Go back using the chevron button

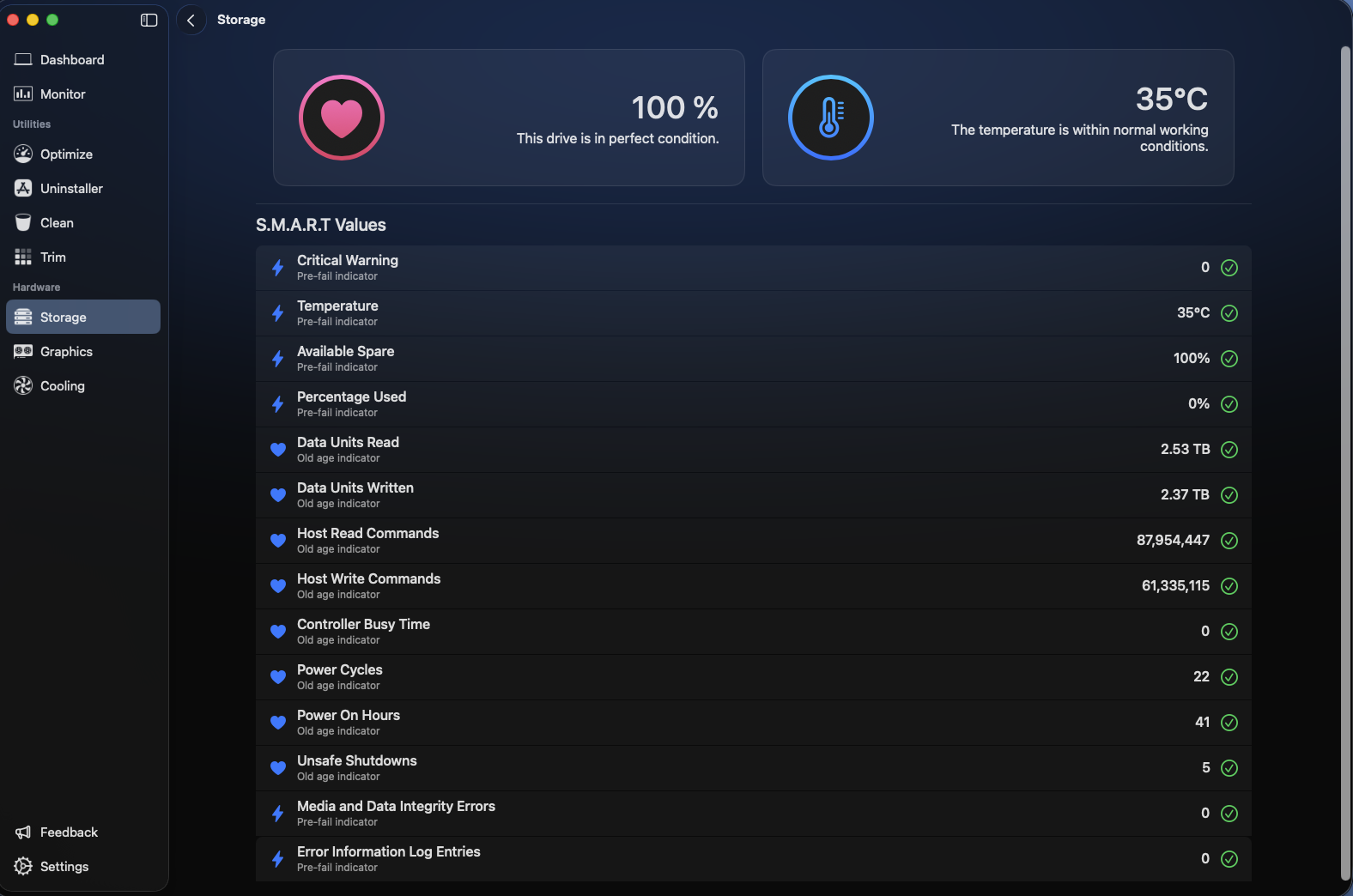191,20
